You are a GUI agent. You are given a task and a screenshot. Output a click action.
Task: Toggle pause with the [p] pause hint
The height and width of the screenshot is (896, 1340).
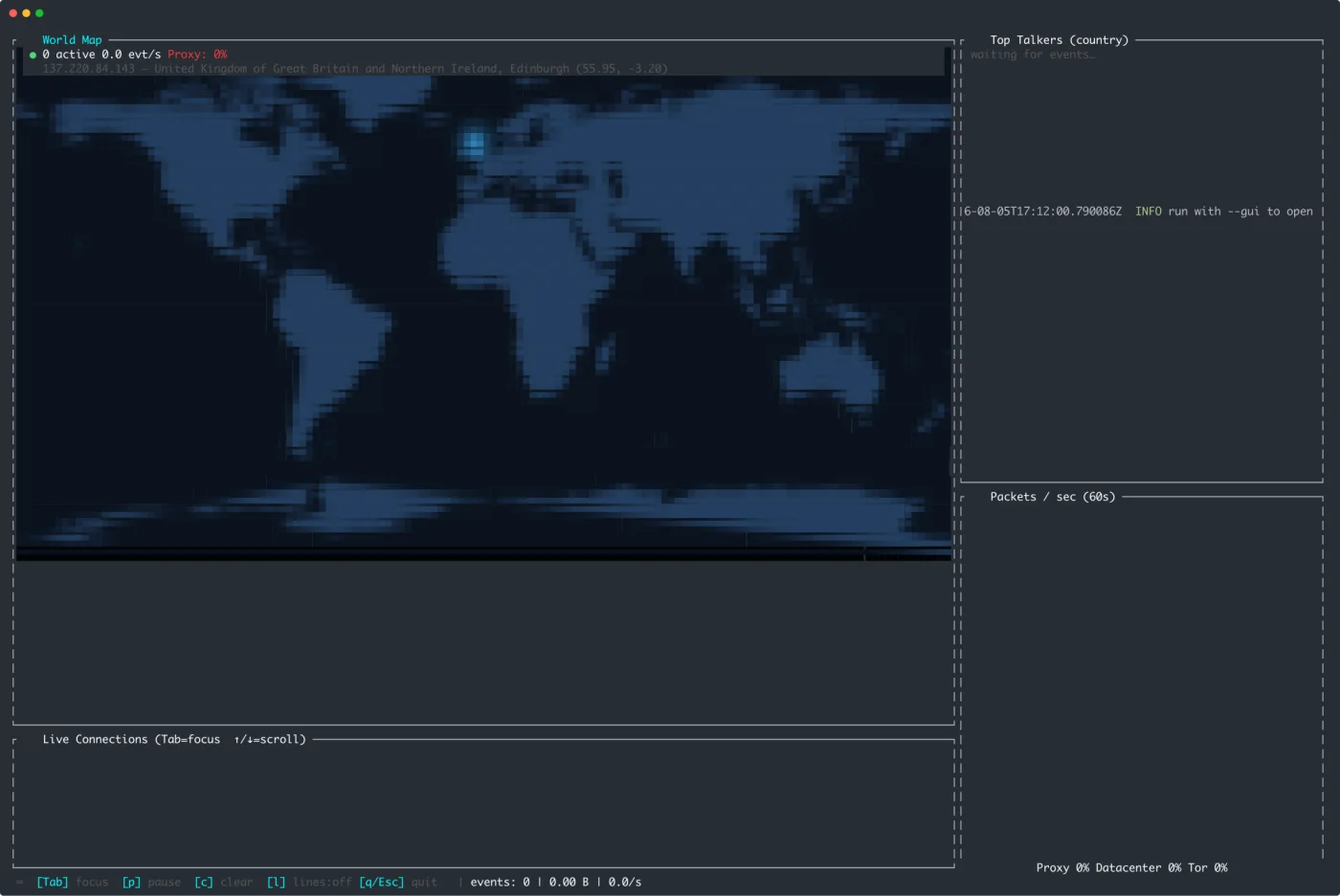click(151, 883)
